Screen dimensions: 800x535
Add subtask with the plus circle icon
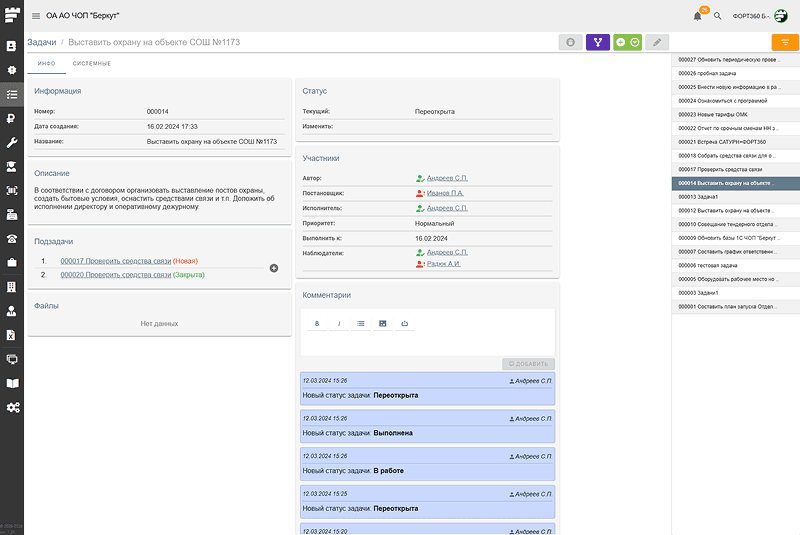274,268
